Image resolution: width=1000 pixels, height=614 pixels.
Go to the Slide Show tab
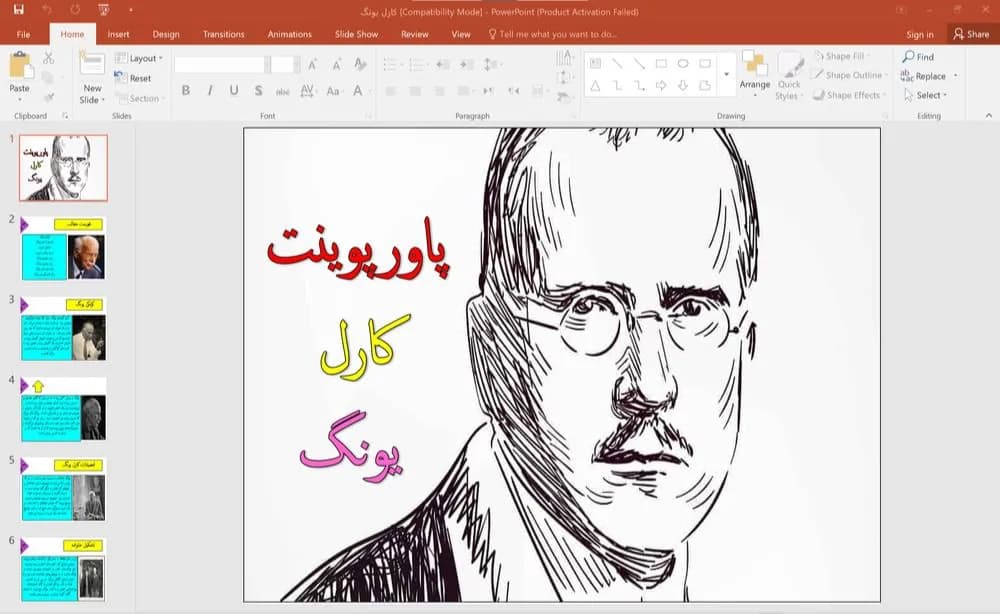[357, 34]
